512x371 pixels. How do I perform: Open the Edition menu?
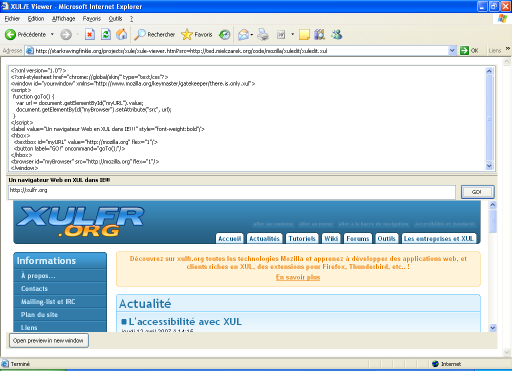point(36,19)
